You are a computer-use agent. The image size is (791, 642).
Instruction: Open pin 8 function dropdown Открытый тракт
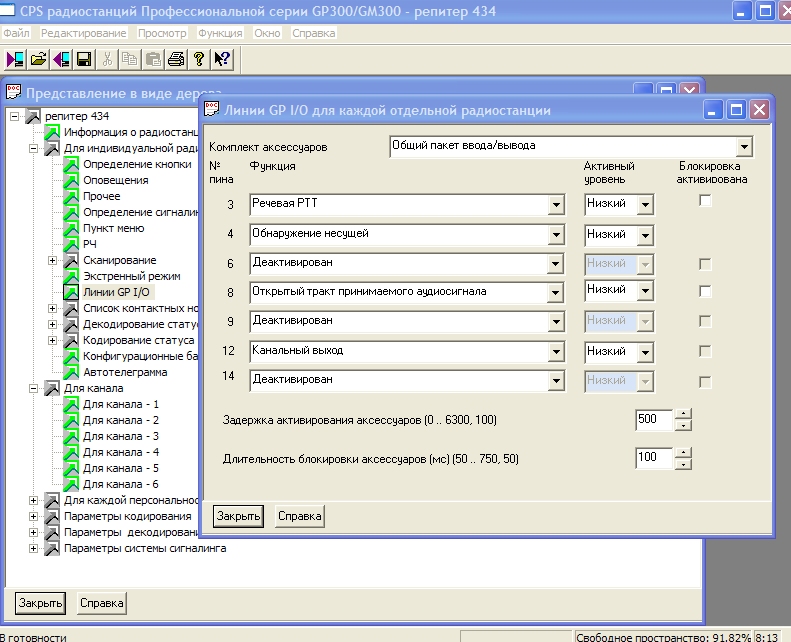(556, 293)
